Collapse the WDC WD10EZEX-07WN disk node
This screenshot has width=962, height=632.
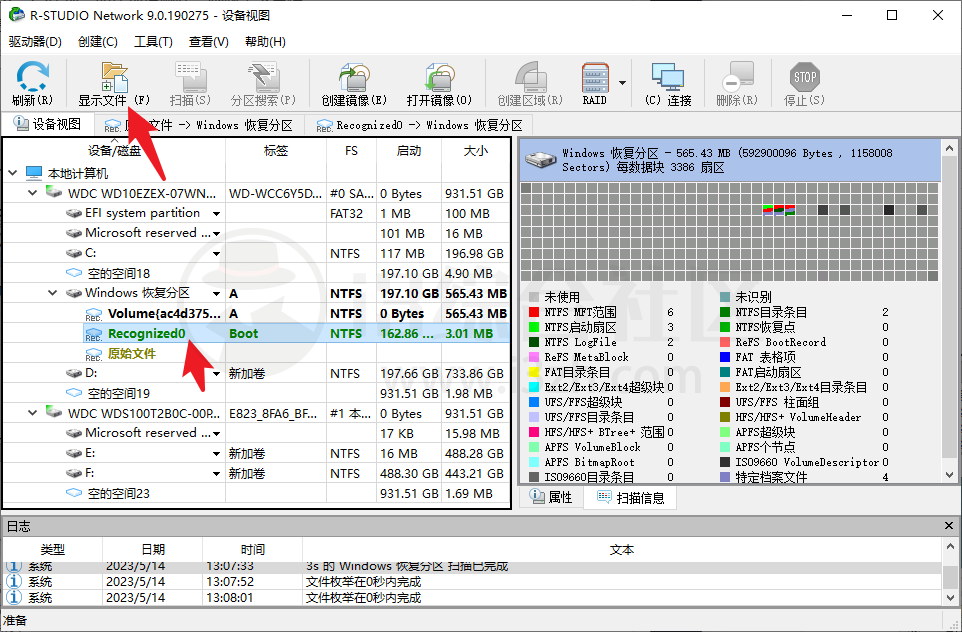pyautogui.click(x=33, y=193)
